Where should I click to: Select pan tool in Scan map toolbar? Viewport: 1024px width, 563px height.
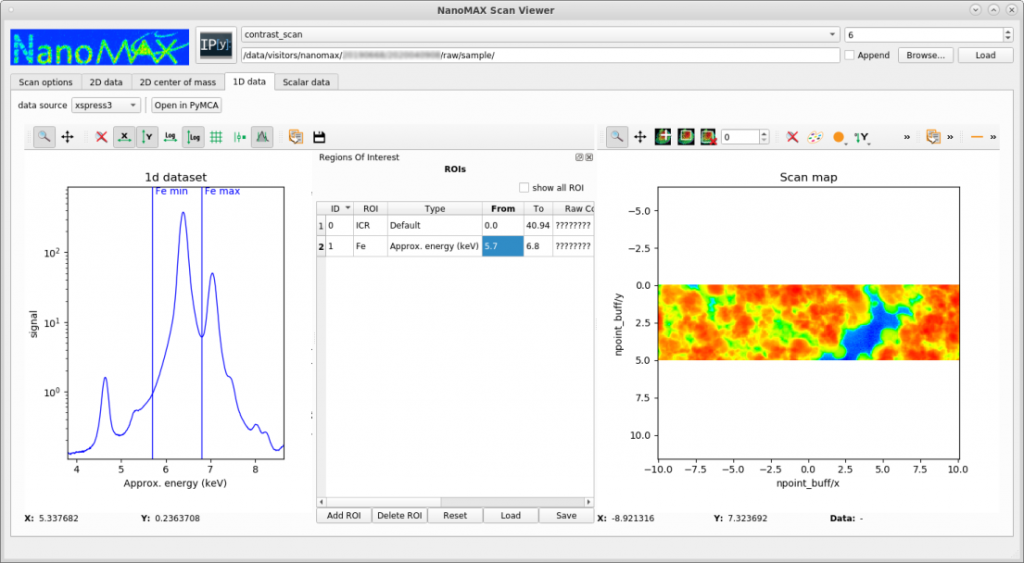coord(640,137)
